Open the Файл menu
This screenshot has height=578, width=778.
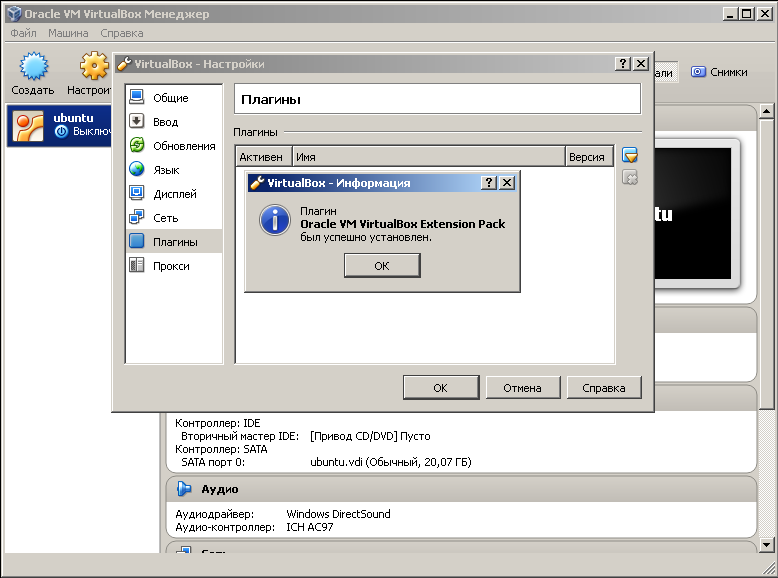coord(23,33)
